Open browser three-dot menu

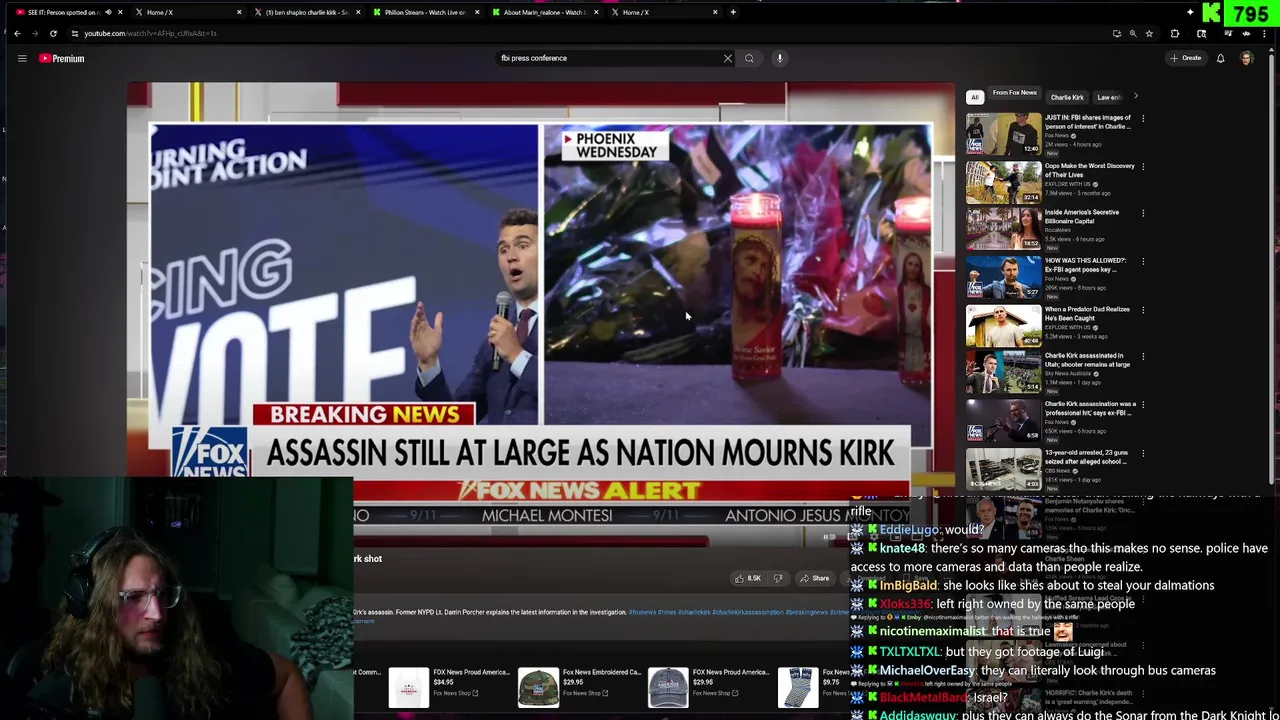pos(1266,33)
